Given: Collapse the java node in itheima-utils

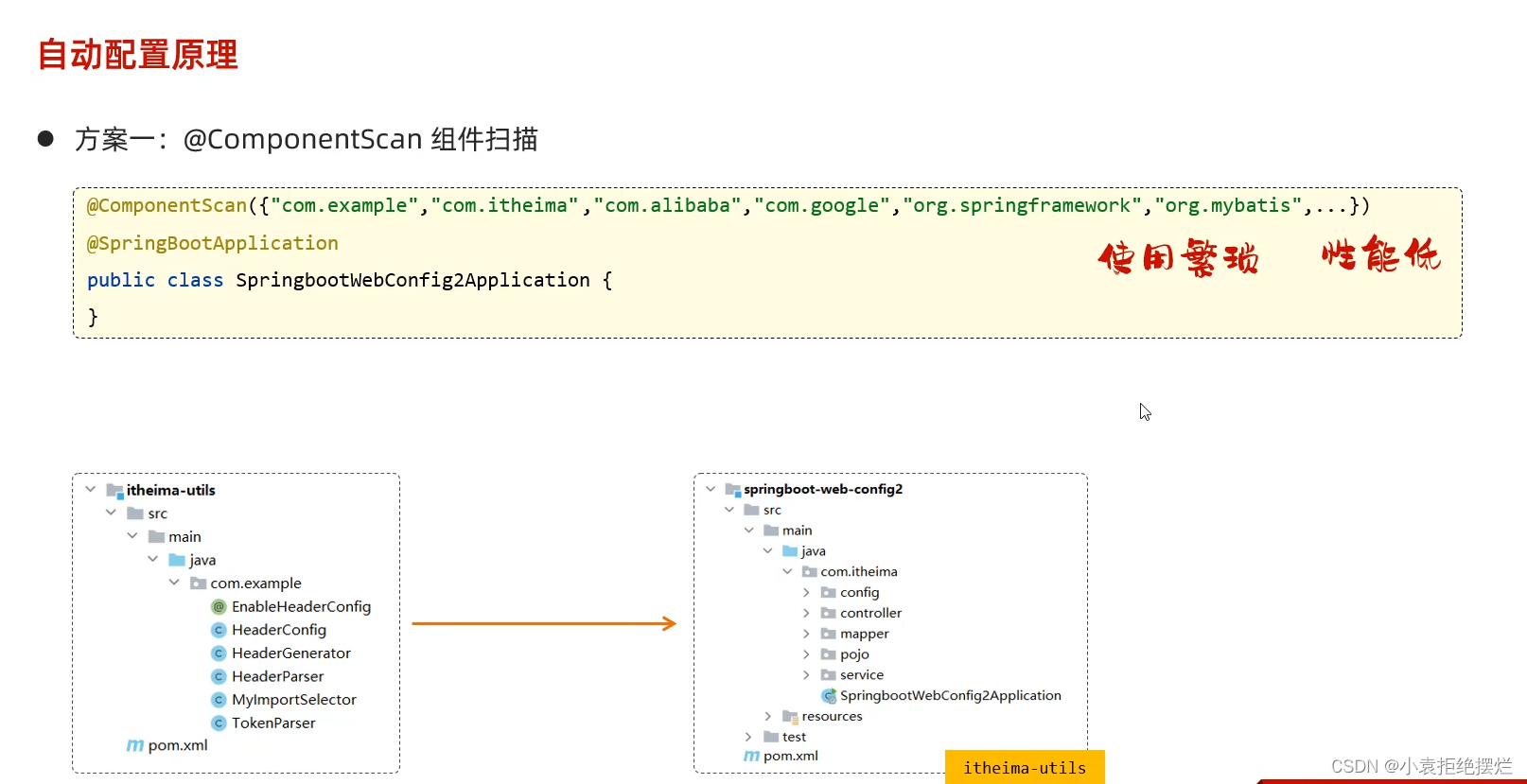Looking at the screenshot, I should pyautogui.click(x=152, y=559).
